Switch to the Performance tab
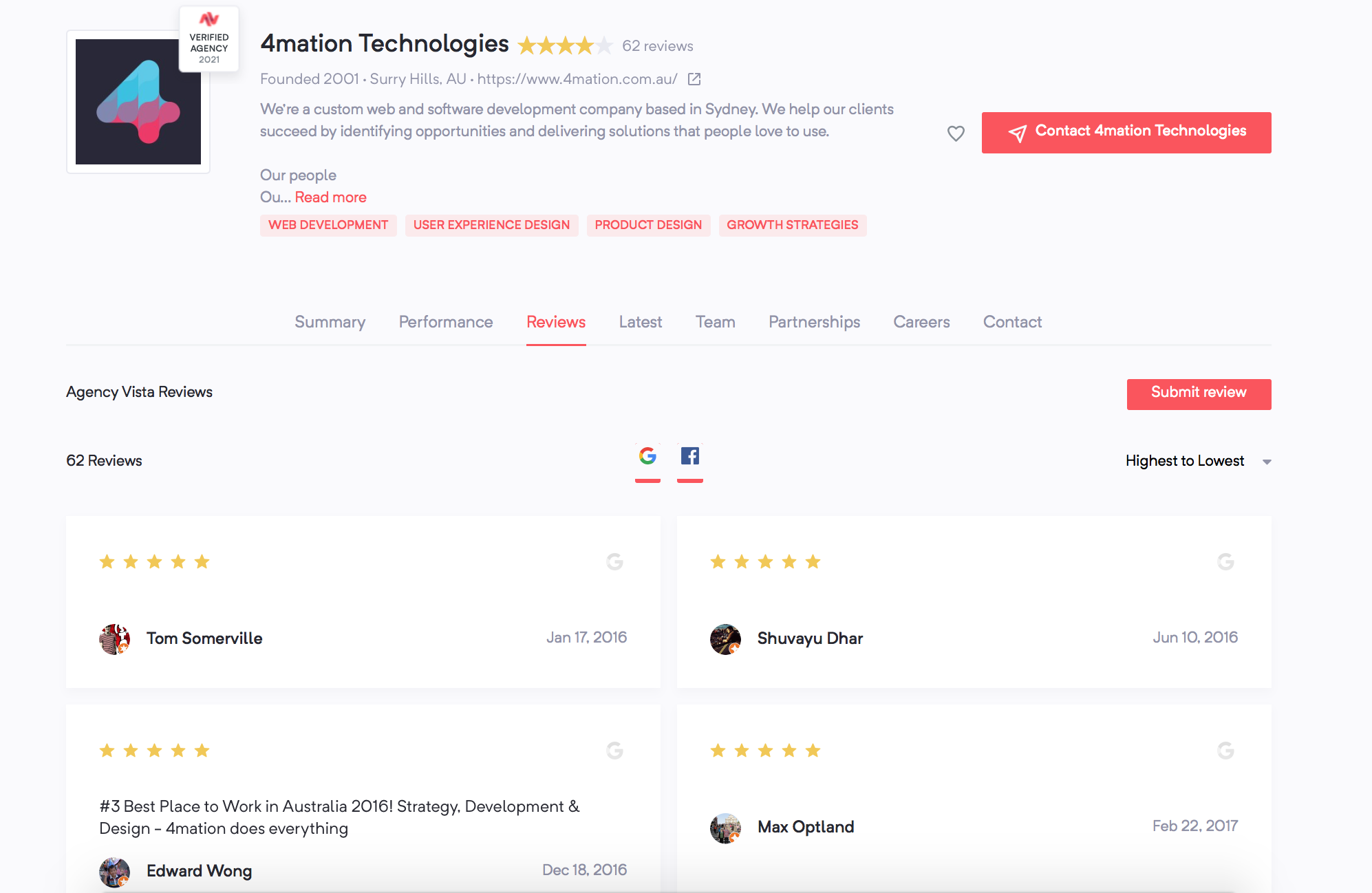This screenshot has height=893, width=1372. click(x=445, y=322)
